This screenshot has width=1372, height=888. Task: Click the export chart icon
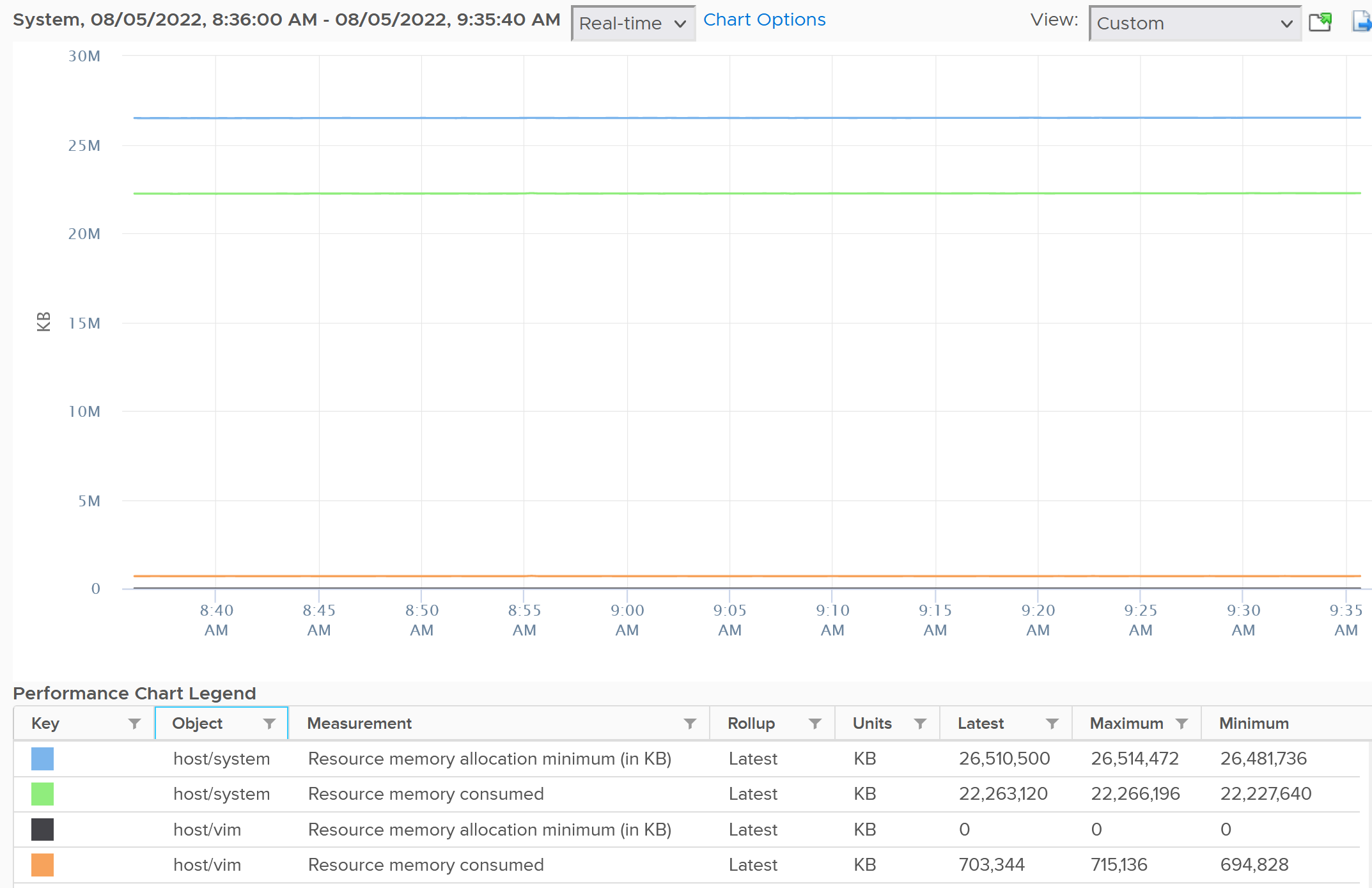click(1362, 22)
